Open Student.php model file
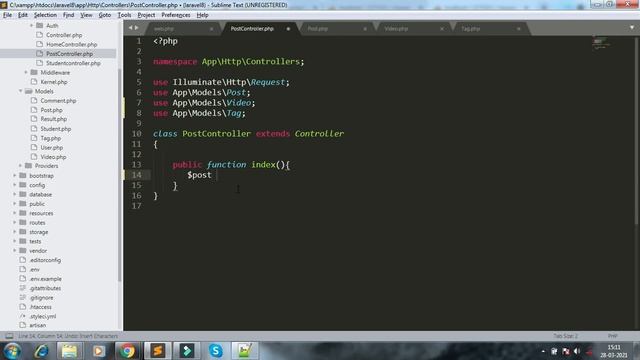 [x=56, y=129]
